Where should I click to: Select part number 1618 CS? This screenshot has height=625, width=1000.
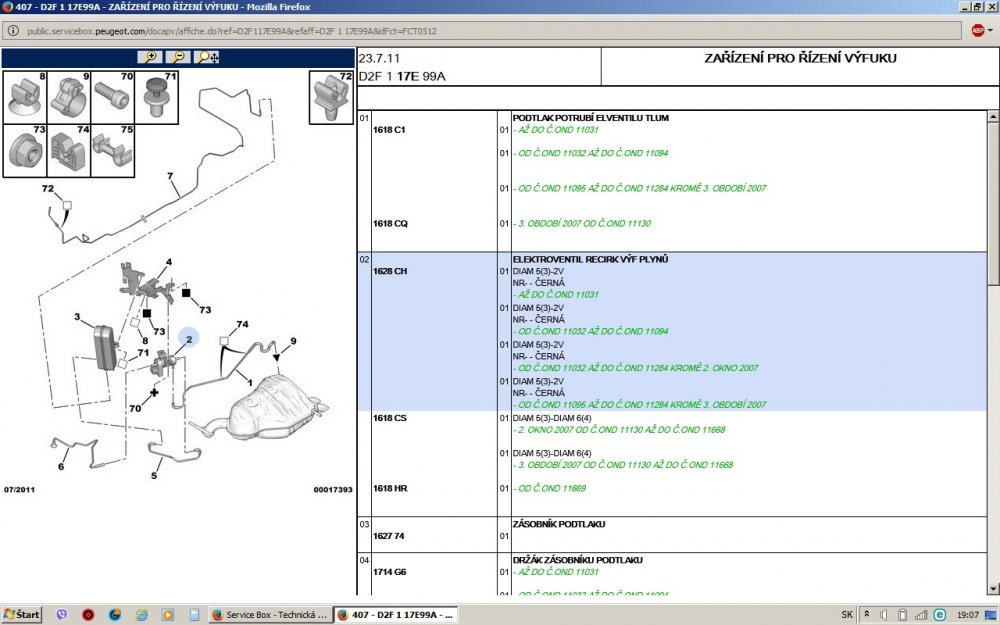coord(390,418)
